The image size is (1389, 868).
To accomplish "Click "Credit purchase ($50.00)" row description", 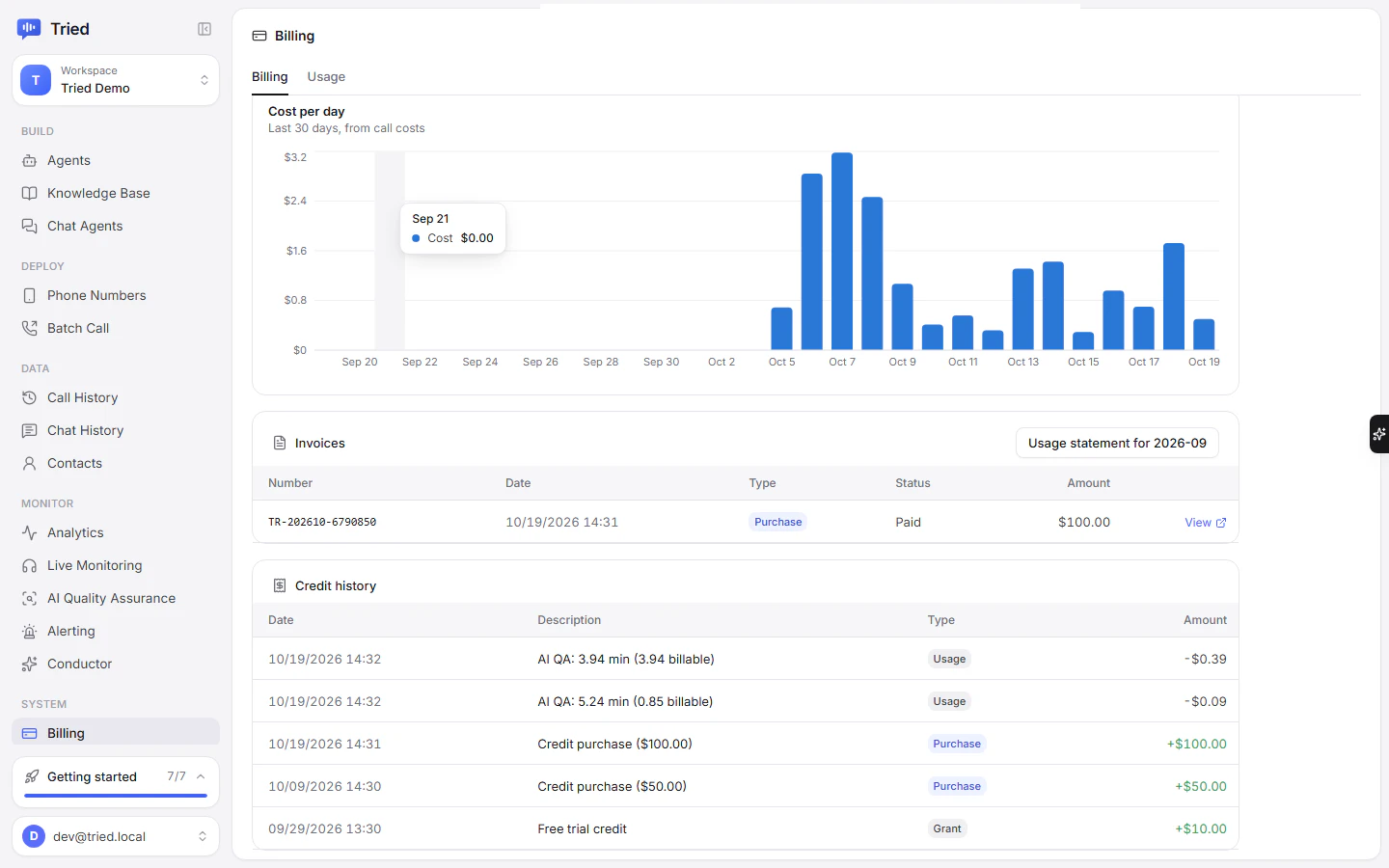I will [x=613, y=786].
